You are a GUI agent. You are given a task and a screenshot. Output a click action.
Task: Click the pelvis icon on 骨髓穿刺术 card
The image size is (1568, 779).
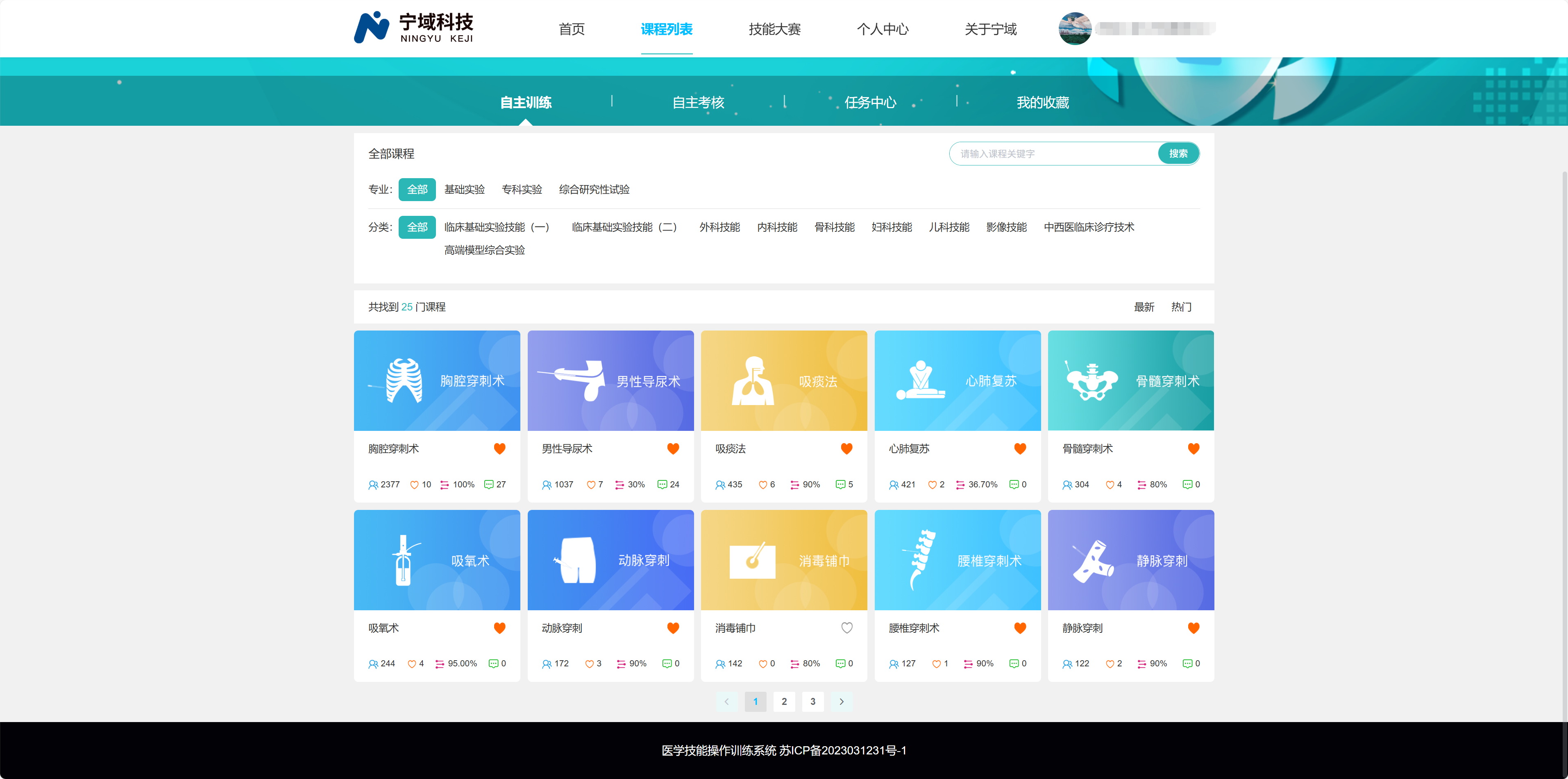pyautogui.click(x=1093, y=380)
